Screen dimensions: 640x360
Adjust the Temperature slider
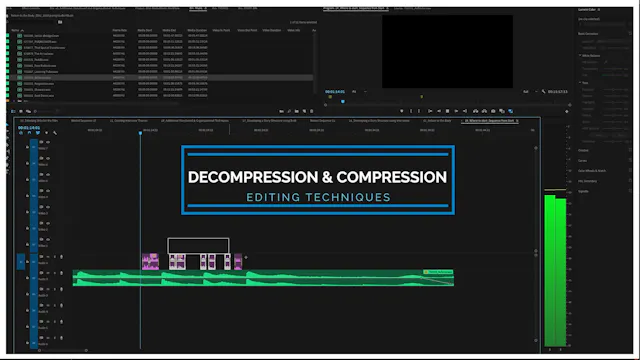coord(613,69)
